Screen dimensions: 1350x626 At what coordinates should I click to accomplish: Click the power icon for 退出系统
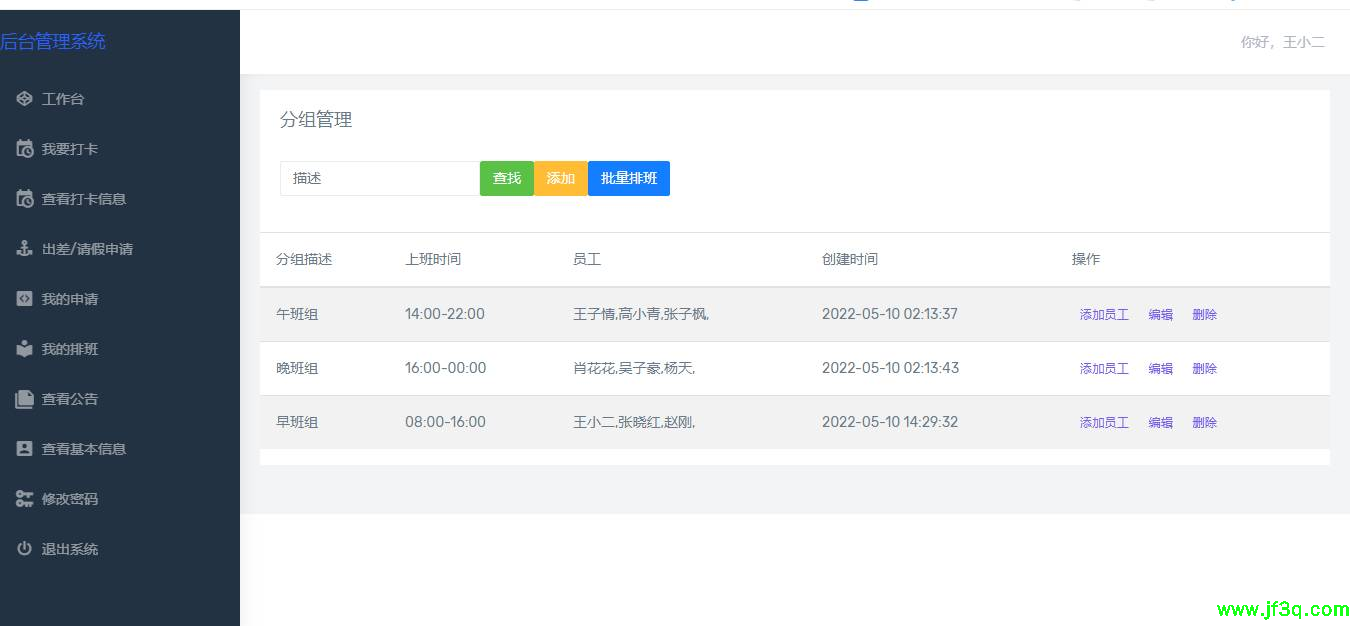[24, 549]
